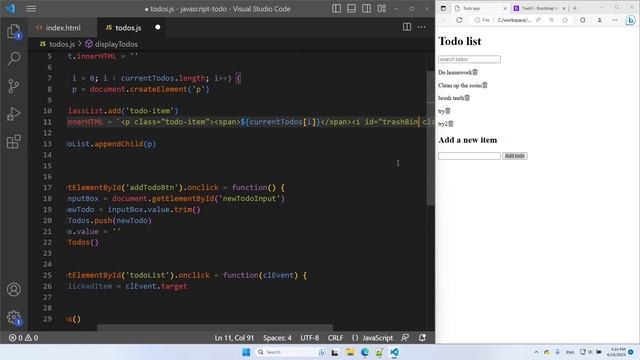Open the Manage gear in activity bar
This screenshot has height=360, width=640.
13,317
